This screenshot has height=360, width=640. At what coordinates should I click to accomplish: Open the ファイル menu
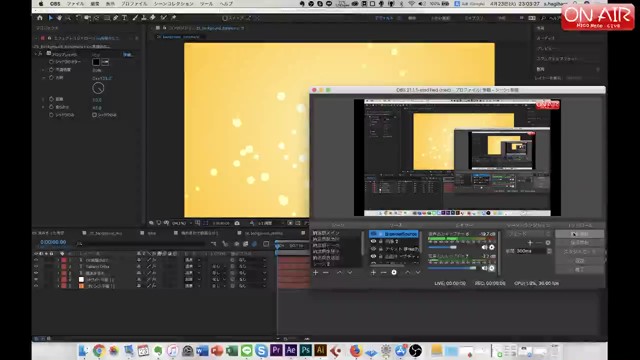(x=76, y=4)
